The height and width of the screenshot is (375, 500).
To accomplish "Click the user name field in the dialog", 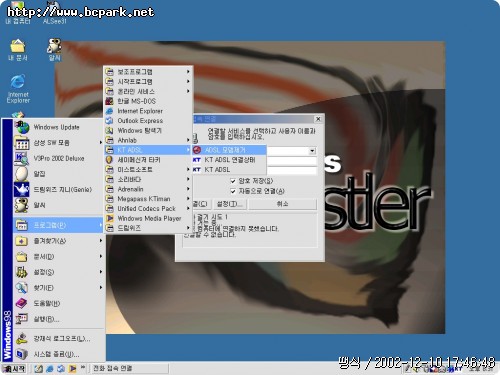I will pyautogui.click(x=292, y=161).
